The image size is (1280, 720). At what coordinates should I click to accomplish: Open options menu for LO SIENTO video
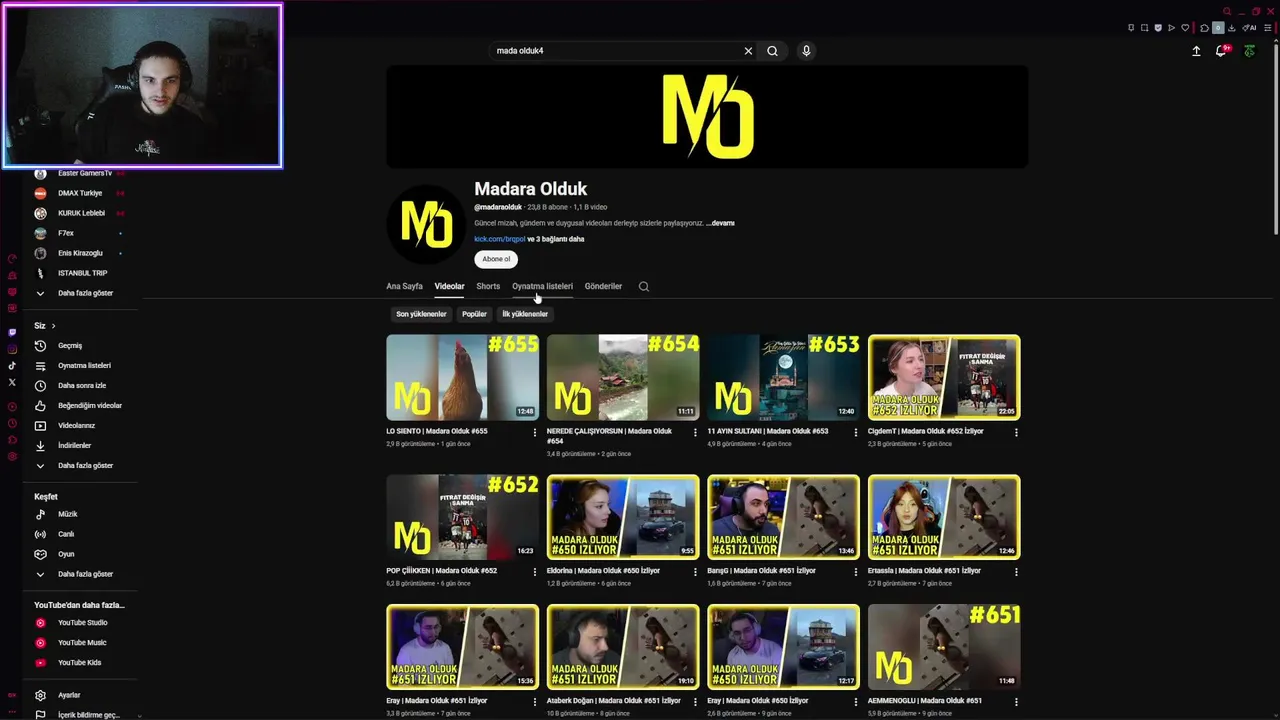point(534,433)
